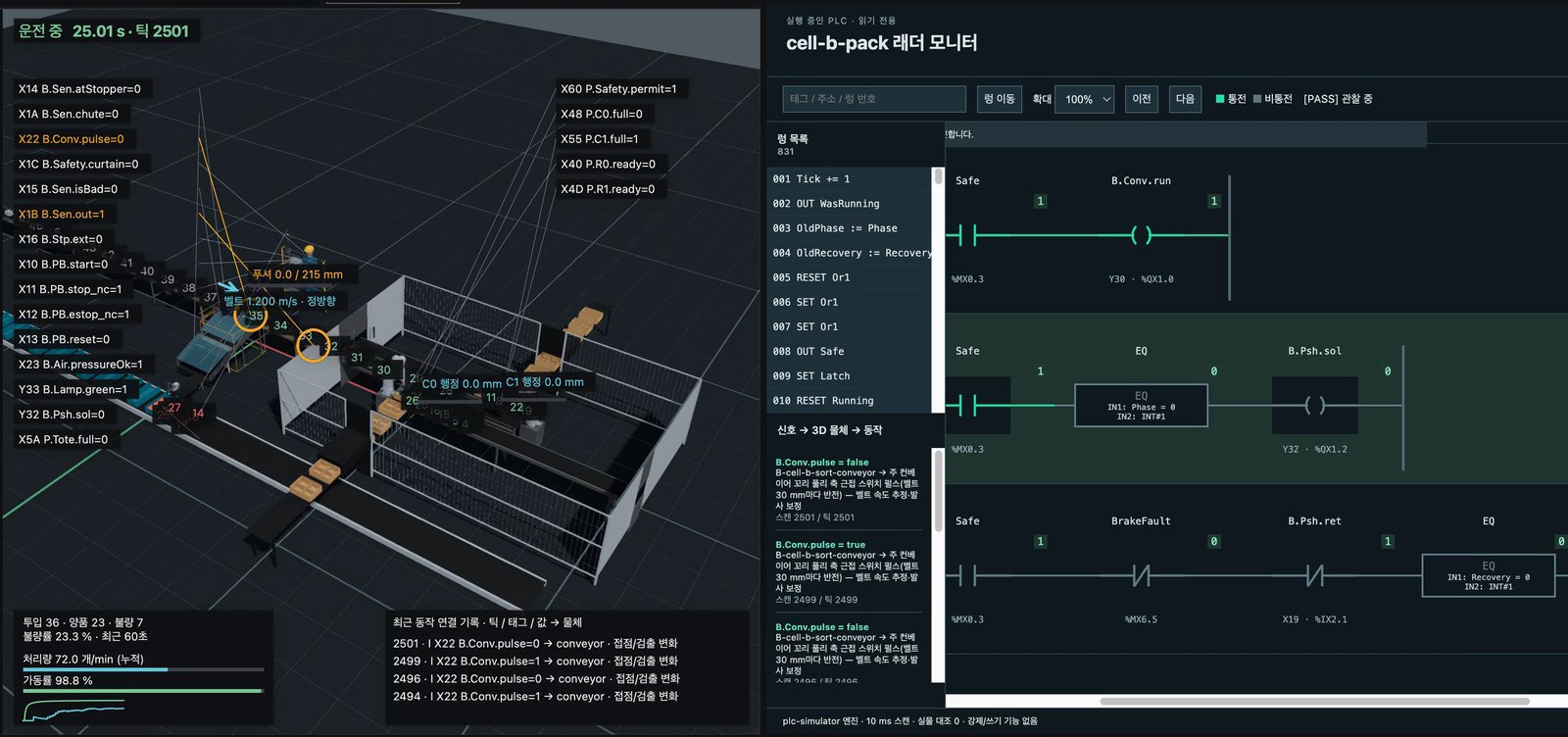Click the X14 B.Sen.atStopper=0 signal label
This screenshot has width=1568, height=737.
[79, 89]
